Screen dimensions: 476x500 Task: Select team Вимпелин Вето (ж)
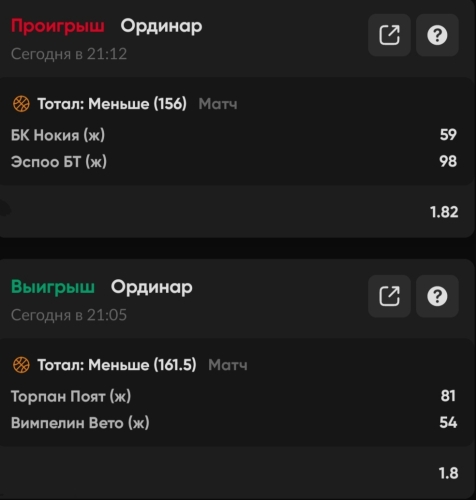(x=80, y=423)
